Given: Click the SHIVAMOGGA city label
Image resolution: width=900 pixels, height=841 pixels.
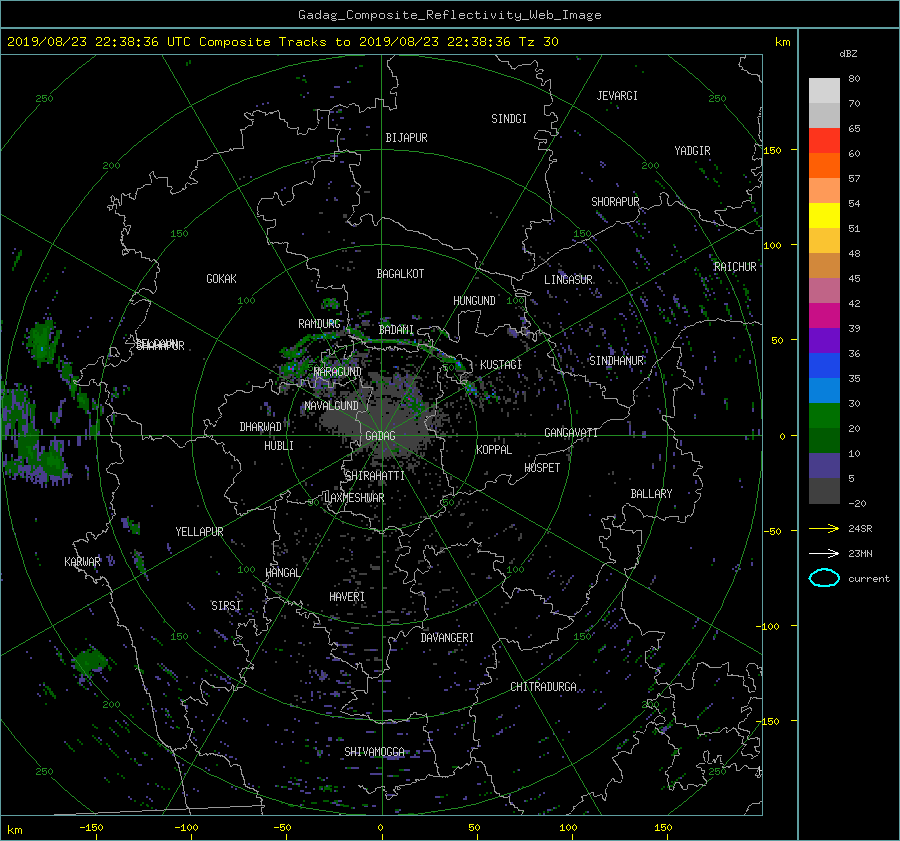Looking at the screenshot, I should pos(374,752).
